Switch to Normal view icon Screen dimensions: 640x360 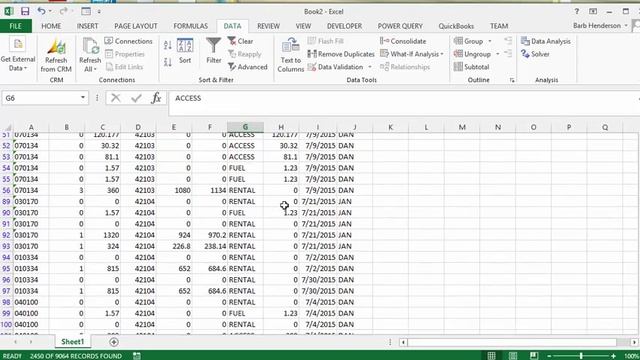[x=491, y=356]
